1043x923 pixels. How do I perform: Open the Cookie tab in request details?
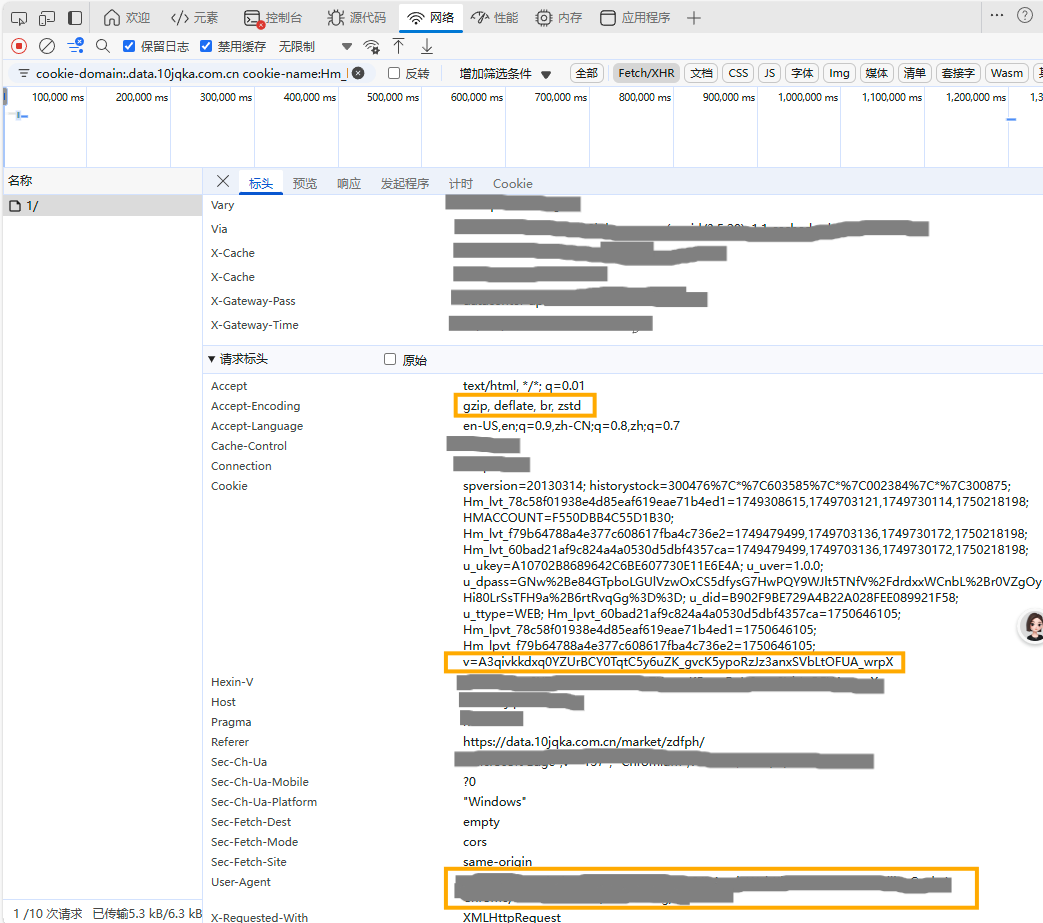pos(512,183)
